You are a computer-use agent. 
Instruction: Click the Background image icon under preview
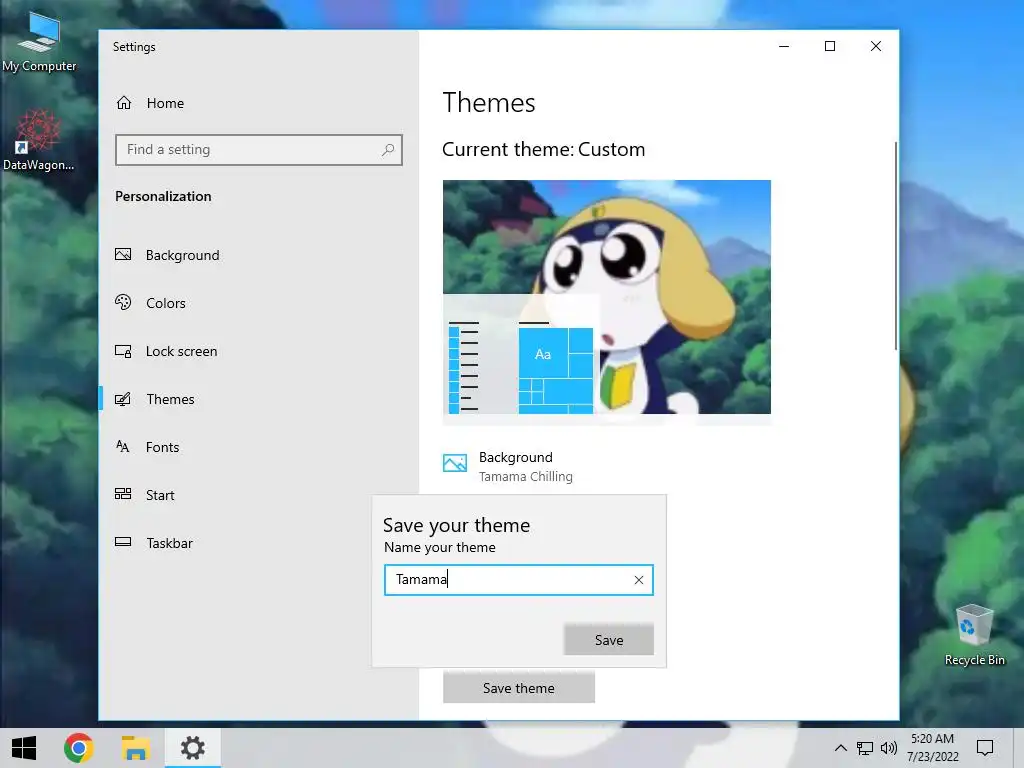click(455, 463)
